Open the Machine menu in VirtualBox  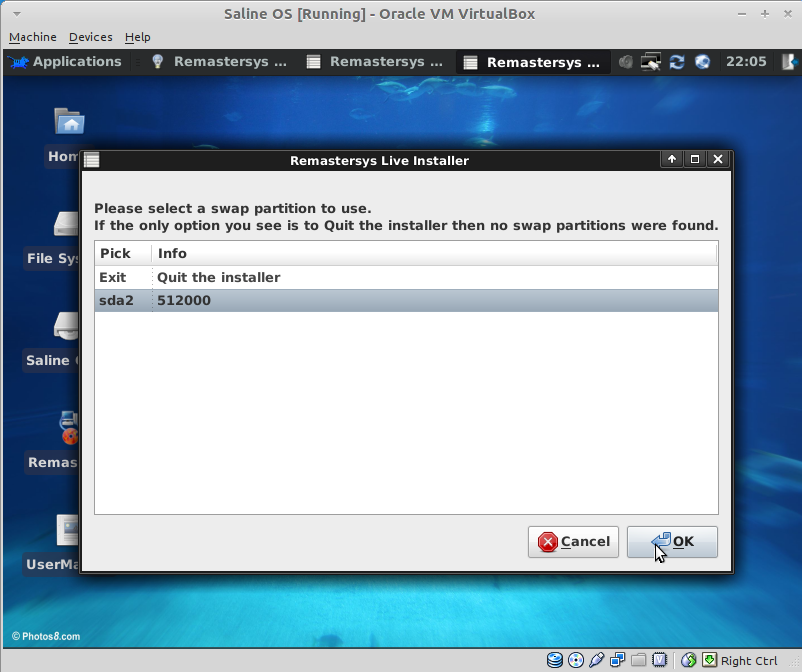[x=33, y=37]
